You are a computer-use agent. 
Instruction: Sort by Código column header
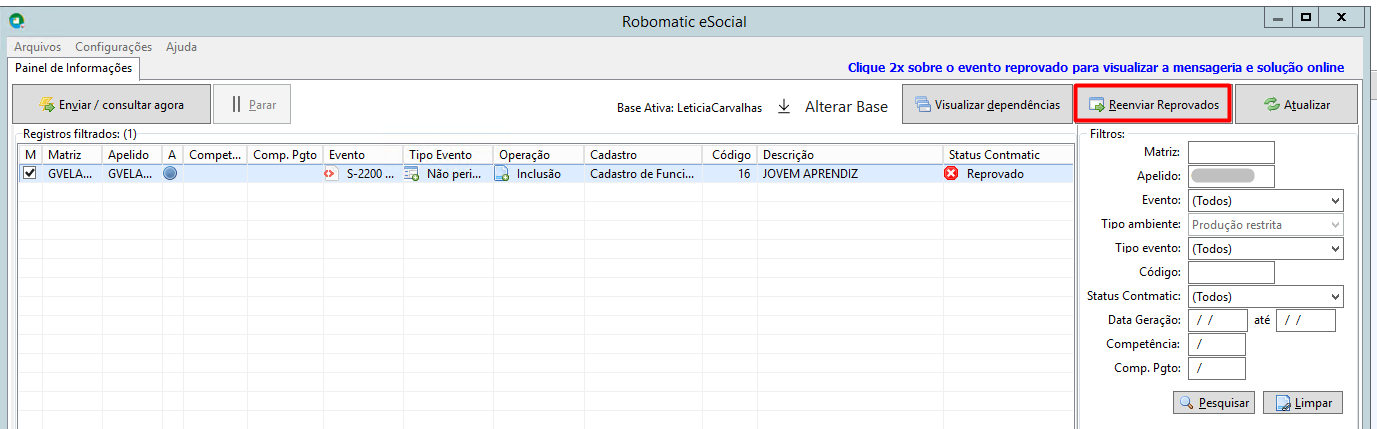(729, 155)
